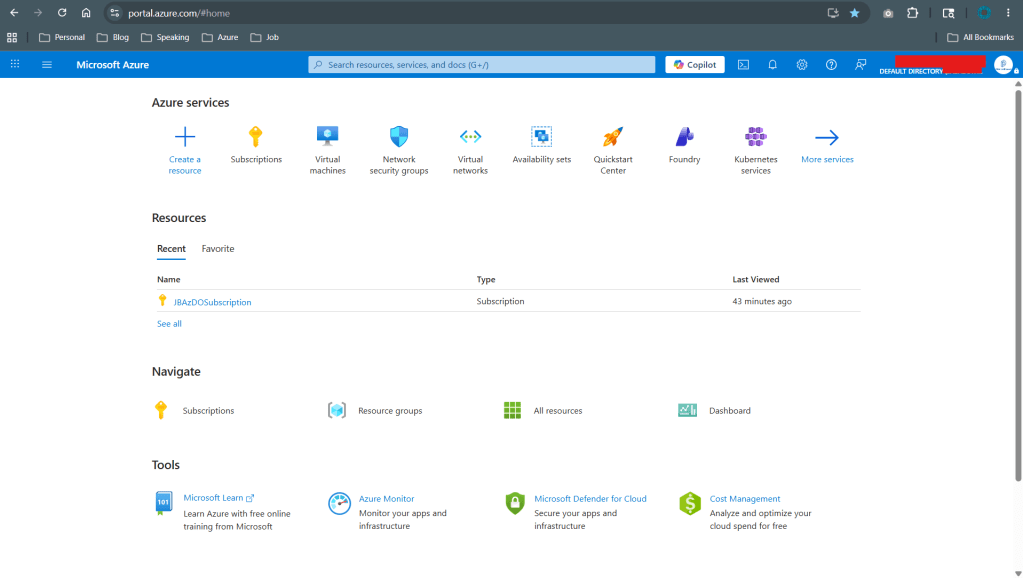The width and height of the screenshot is (1023, 578).
Task: Click the browser home button
Action: (x=86, y=13)
